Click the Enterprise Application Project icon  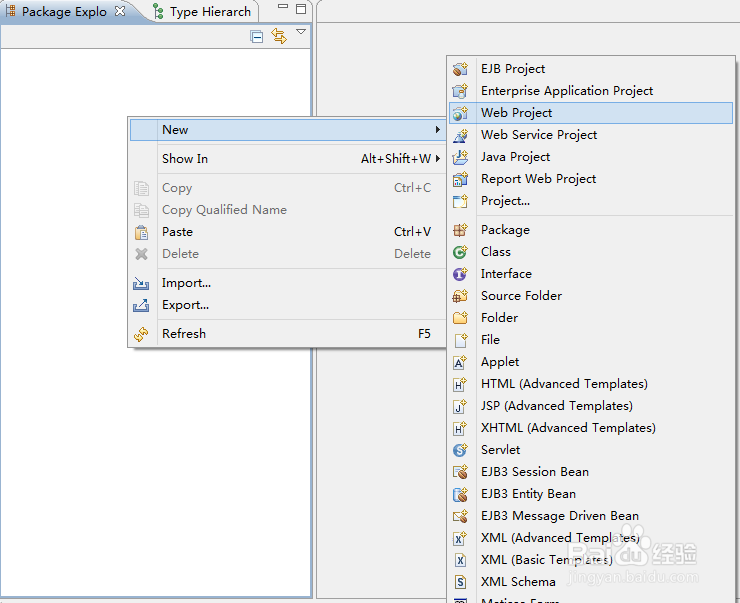click(460, 91)
